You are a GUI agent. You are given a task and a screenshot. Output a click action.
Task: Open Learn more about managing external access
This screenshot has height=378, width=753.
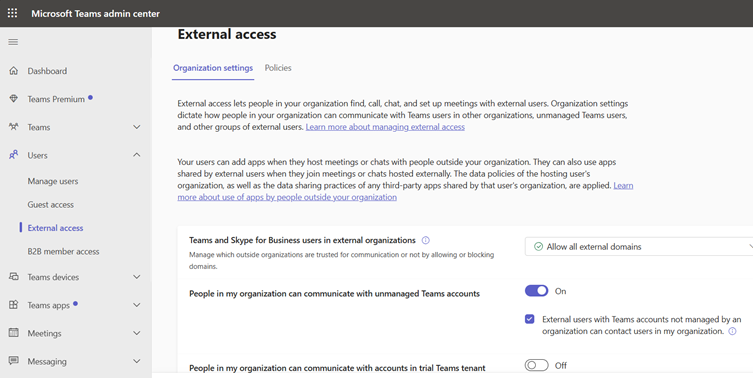pos(385,127)
